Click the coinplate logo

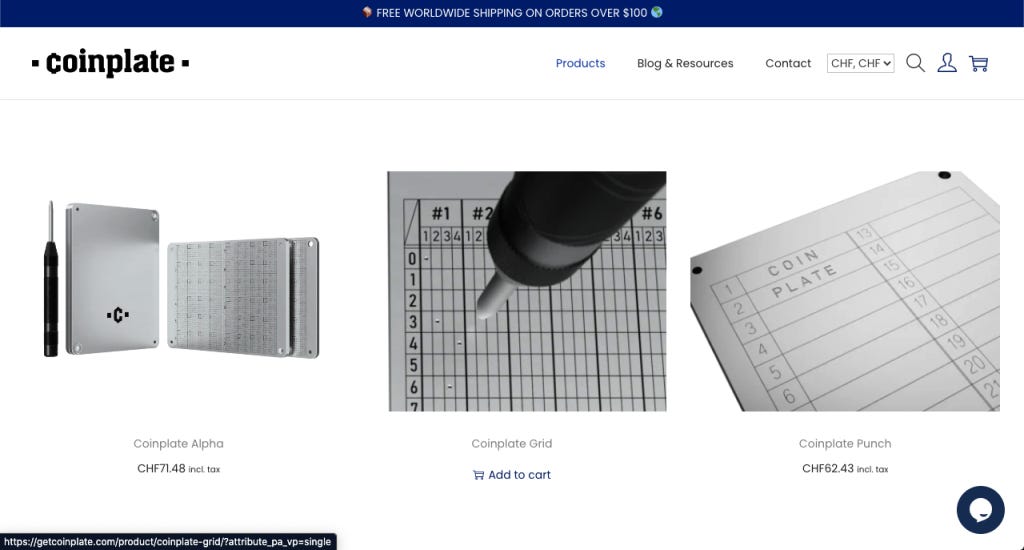(110, 63)
